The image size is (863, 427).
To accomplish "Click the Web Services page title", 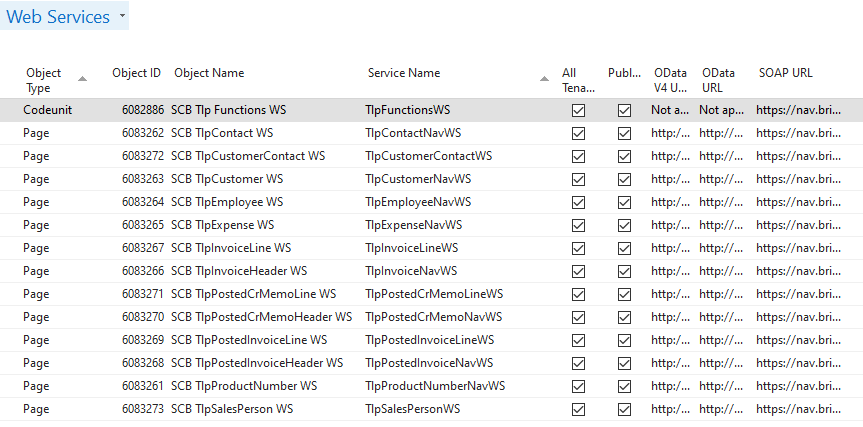I will coord(58,17).
